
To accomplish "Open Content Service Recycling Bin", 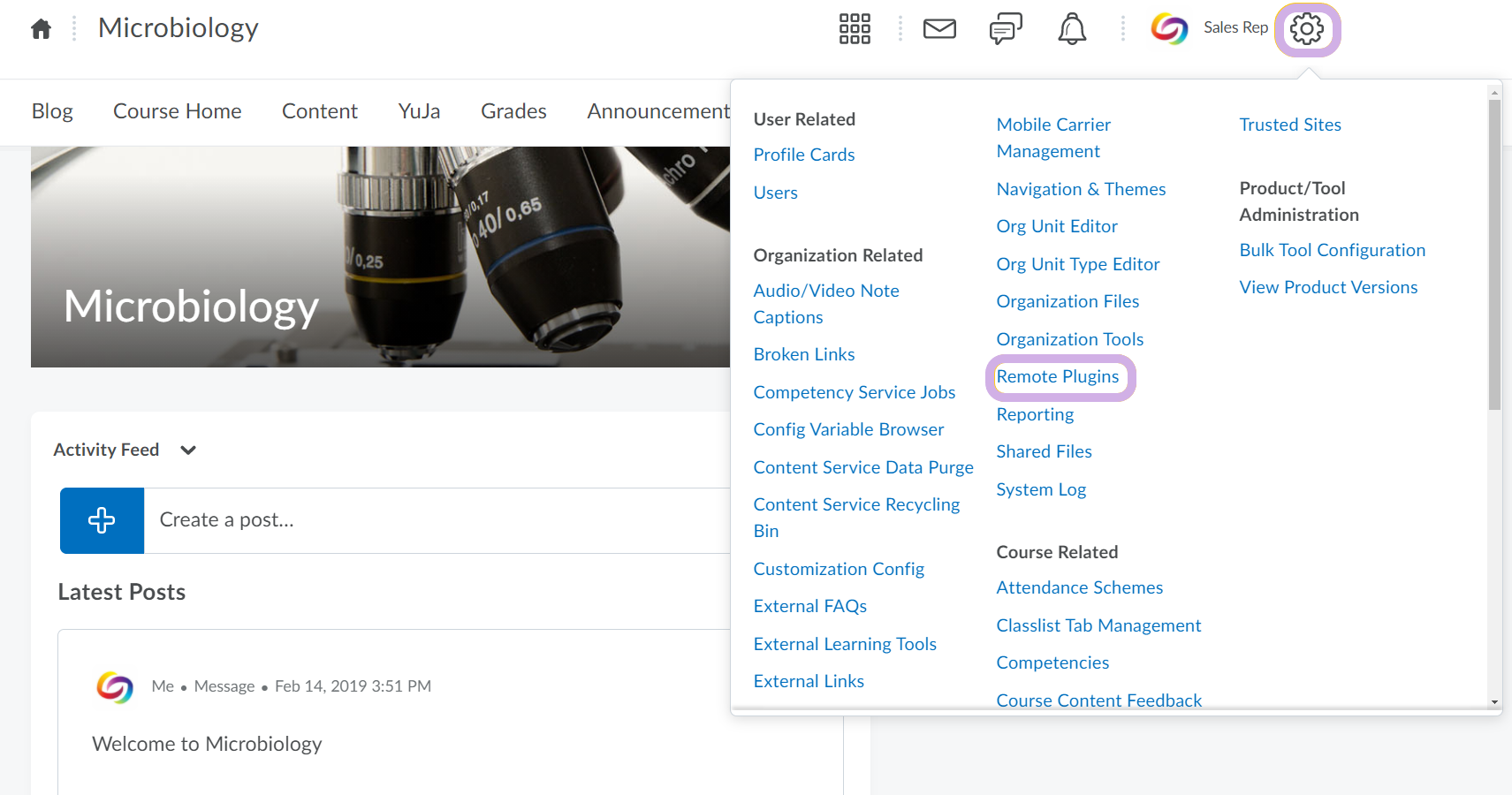I will (x=856, y=518).
